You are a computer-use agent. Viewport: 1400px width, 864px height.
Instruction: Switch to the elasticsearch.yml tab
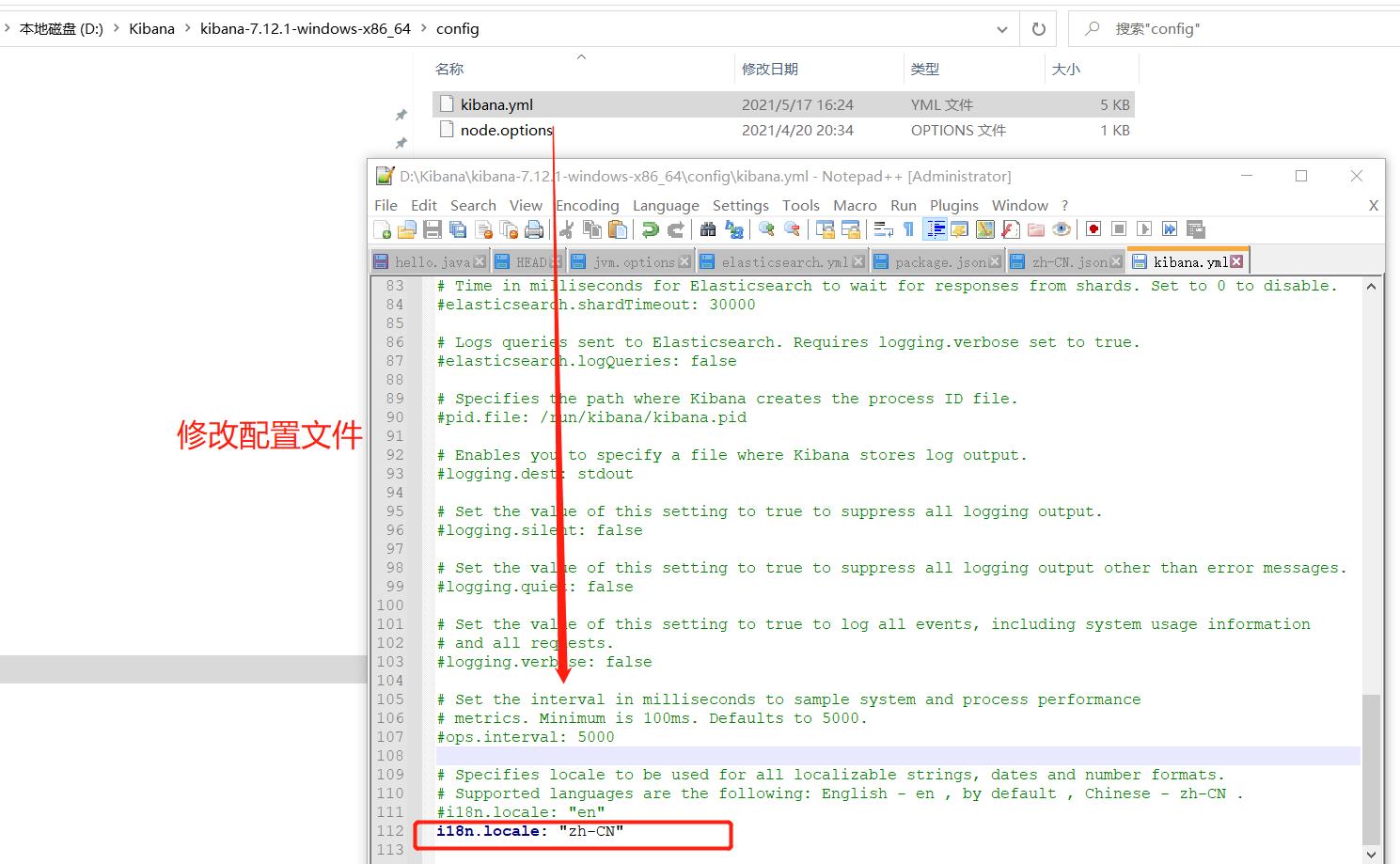click(781, 262)
